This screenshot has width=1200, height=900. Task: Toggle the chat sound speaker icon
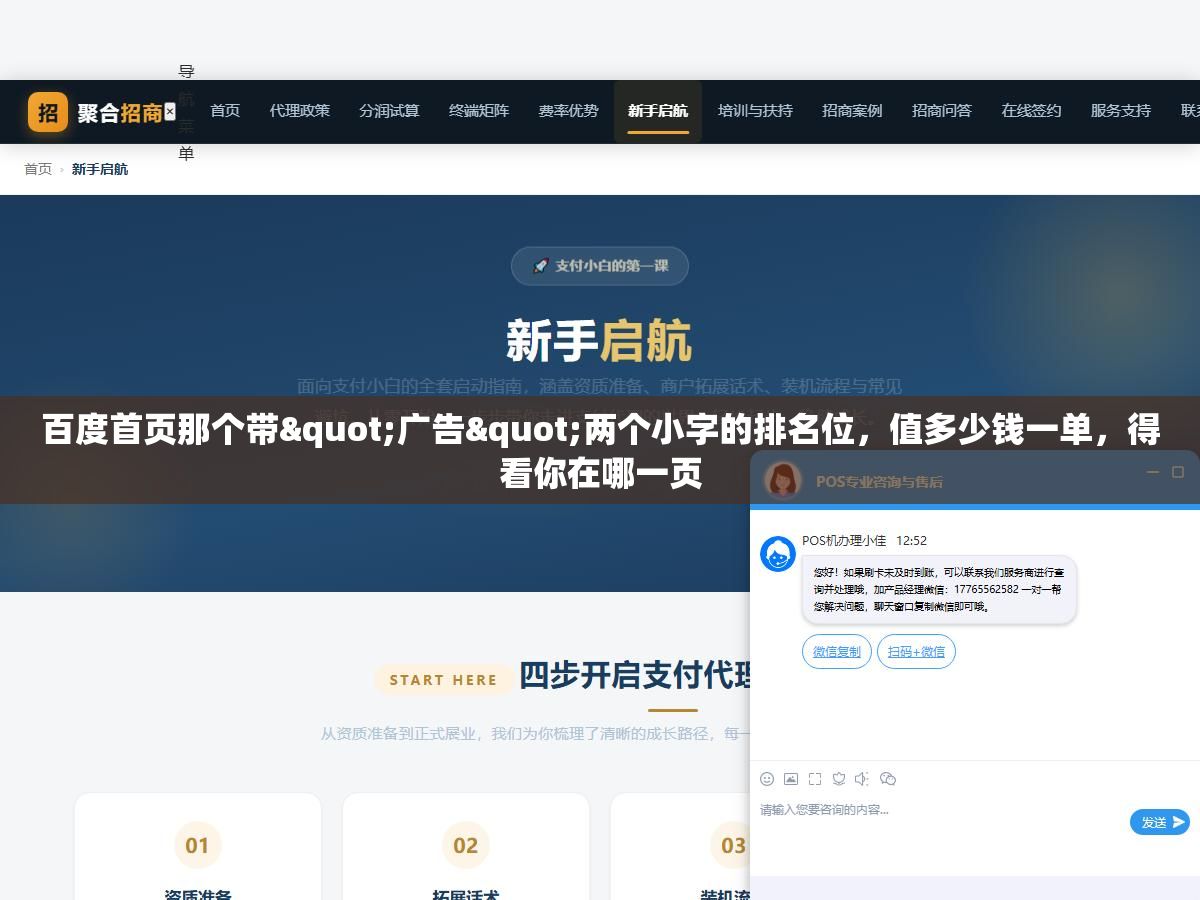pyautogui.click(x=862, y=779)
